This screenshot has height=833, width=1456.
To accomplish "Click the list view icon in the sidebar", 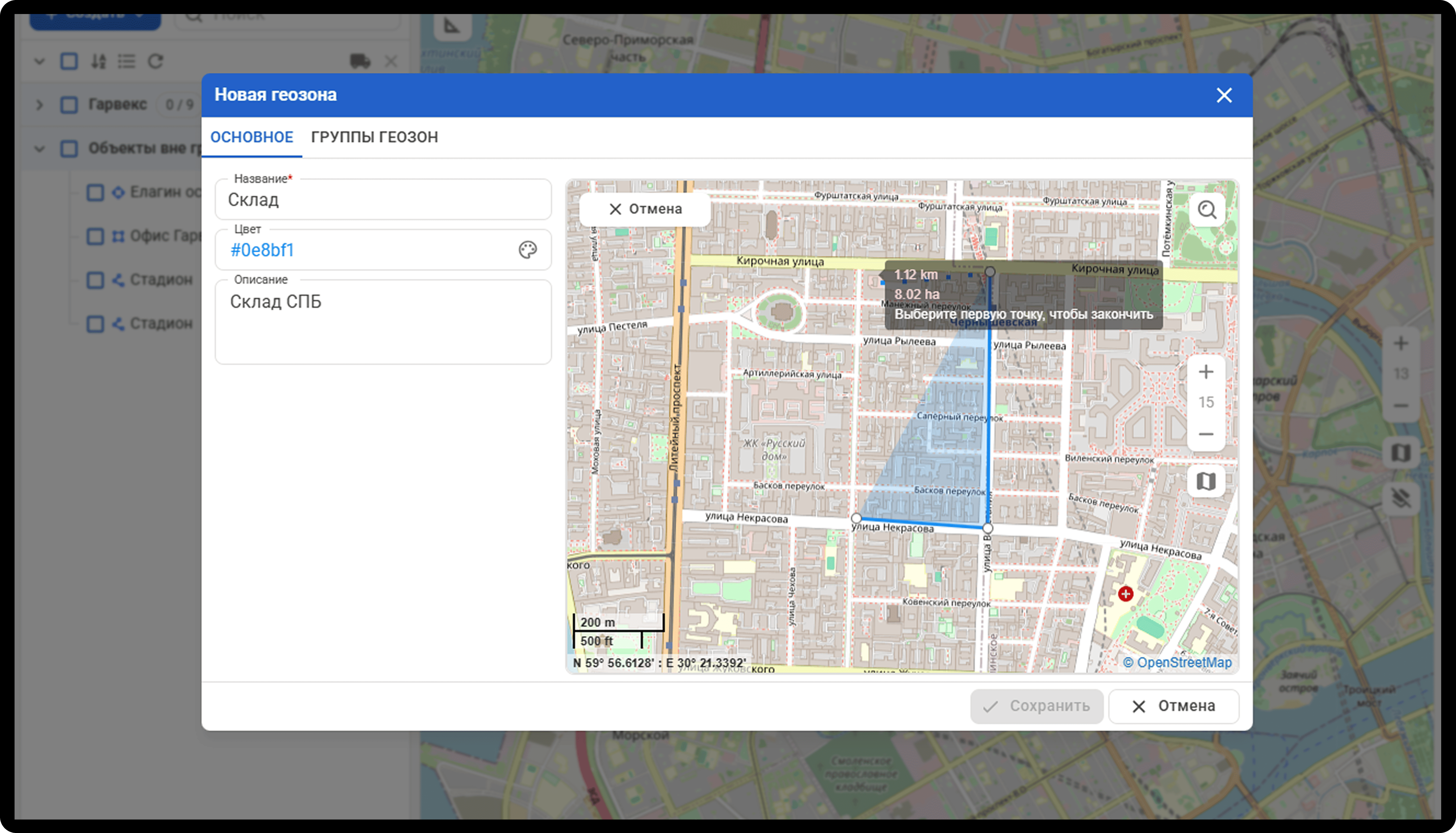I will point(126,61).
